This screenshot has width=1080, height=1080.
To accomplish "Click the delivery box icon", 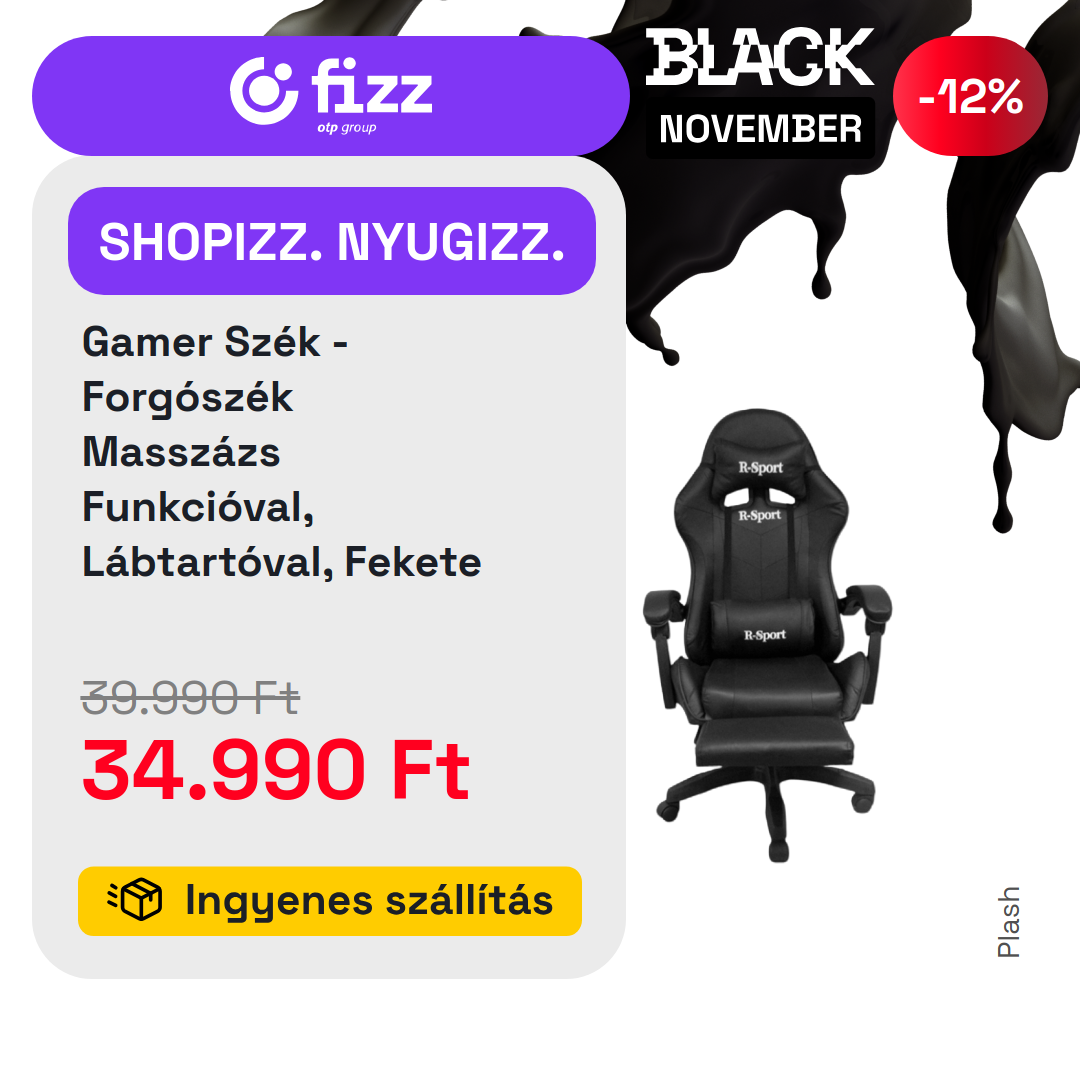I will [135, 900].
